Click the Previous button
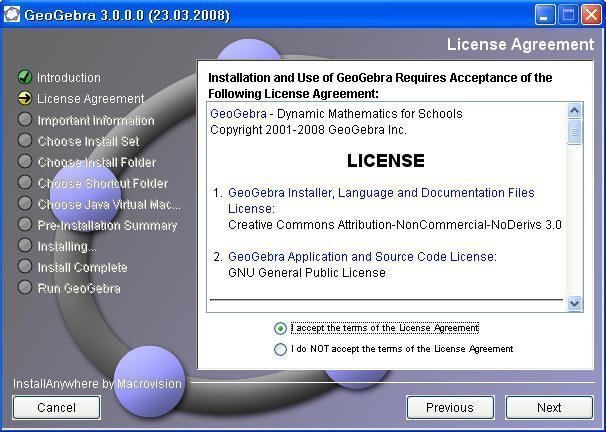606x432 pixels. coord(450,408)
